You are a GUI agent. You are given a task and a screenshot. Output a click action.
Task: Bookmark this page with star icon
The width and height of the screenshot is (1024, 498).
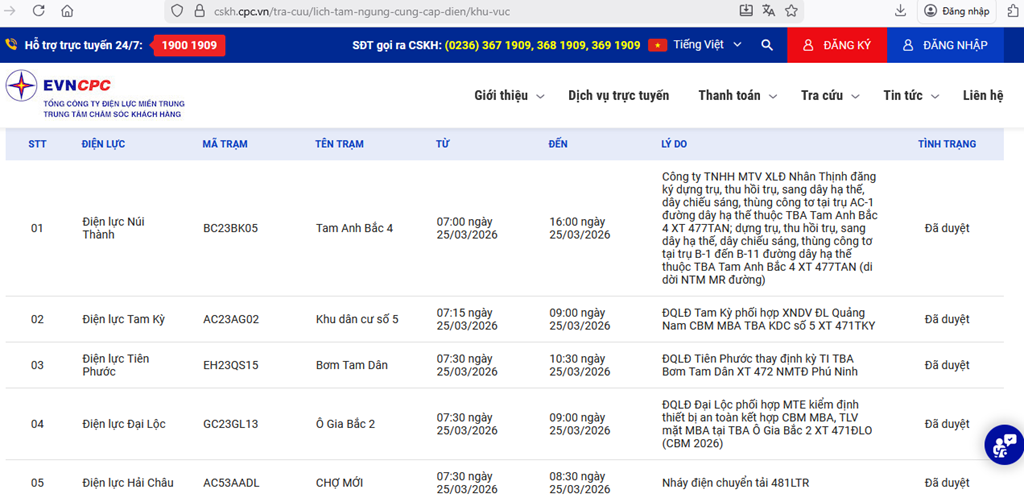pos(791,11)
